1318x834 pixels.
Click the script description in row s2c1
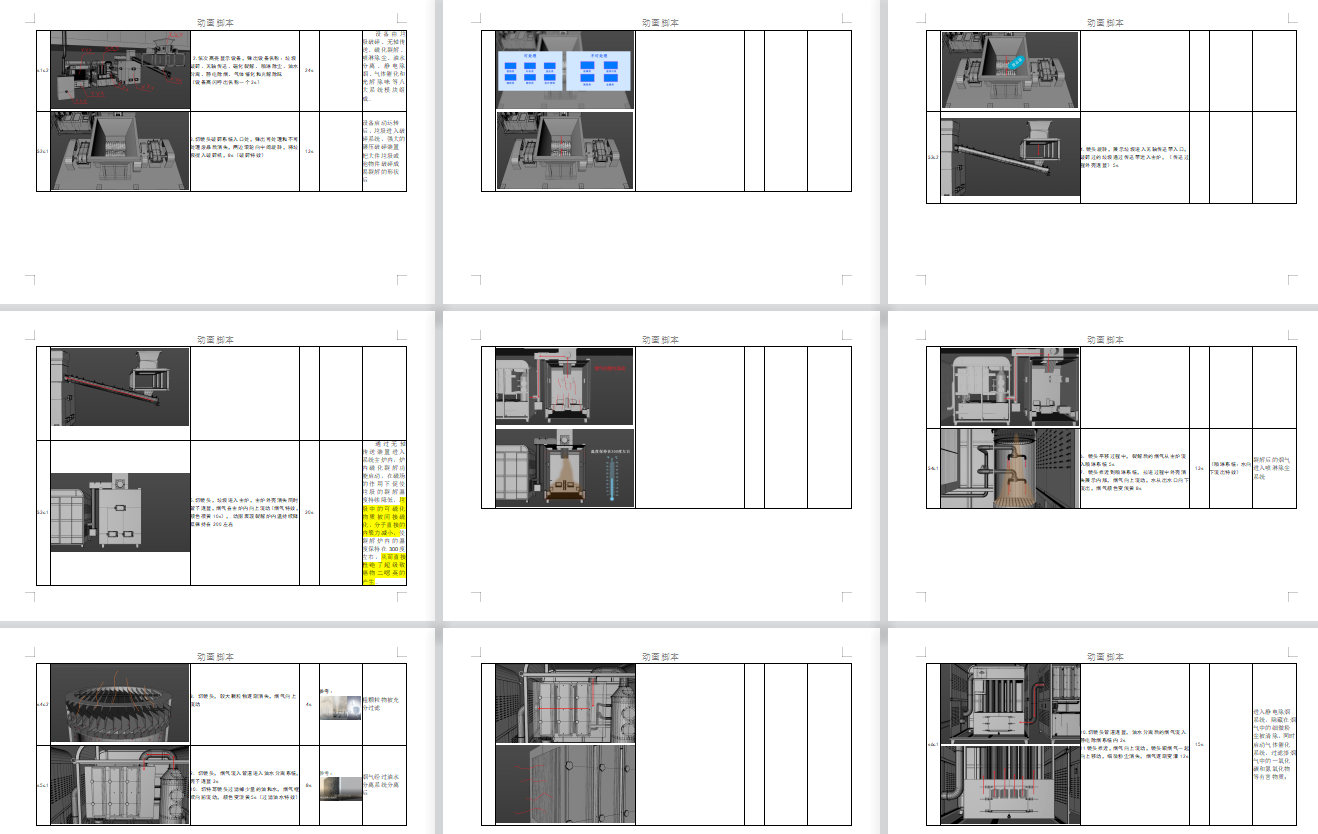click(245, 148)
